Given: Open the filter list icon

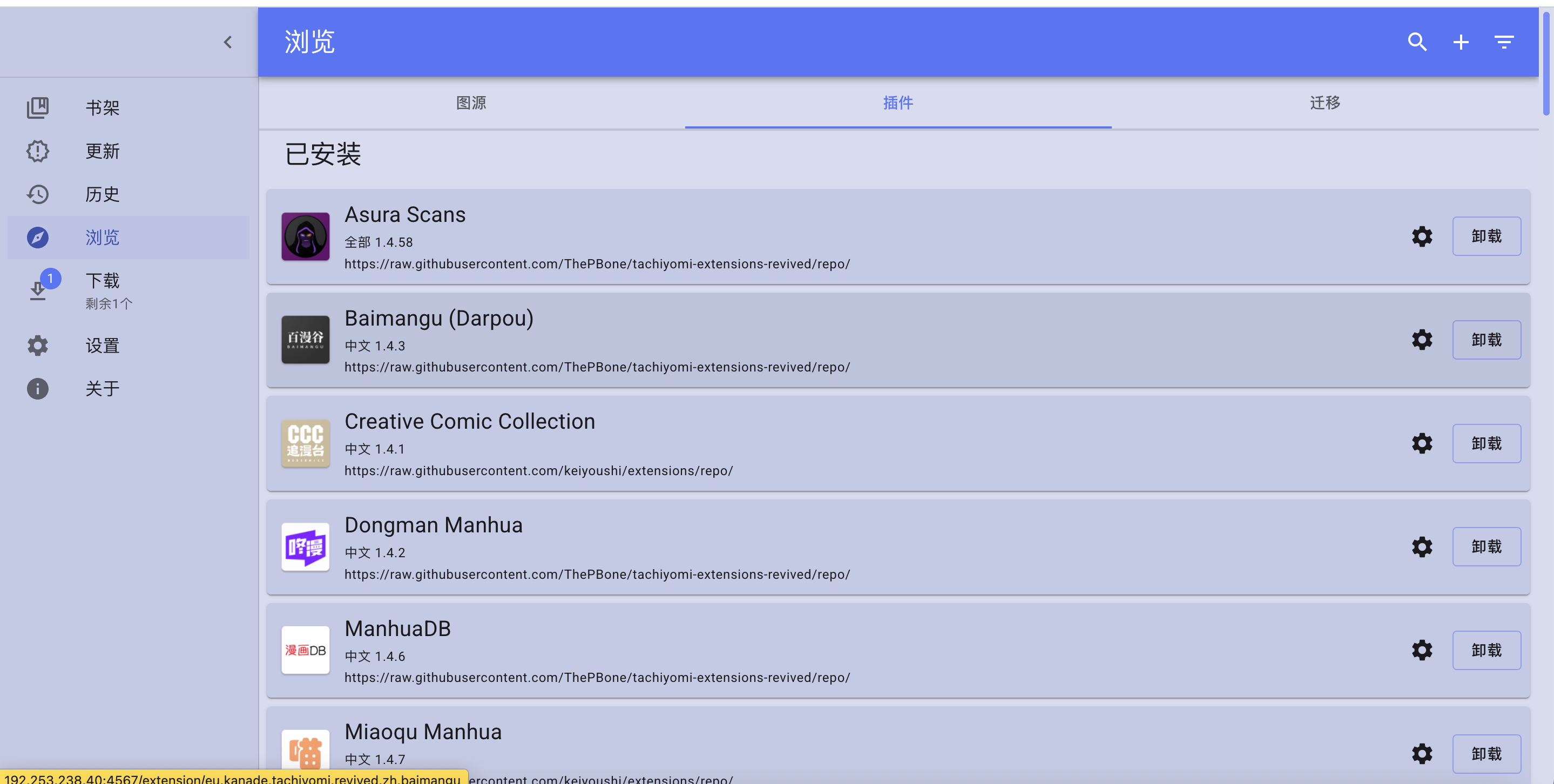Looking at the screenshot, I should (x=1504, y=42).
